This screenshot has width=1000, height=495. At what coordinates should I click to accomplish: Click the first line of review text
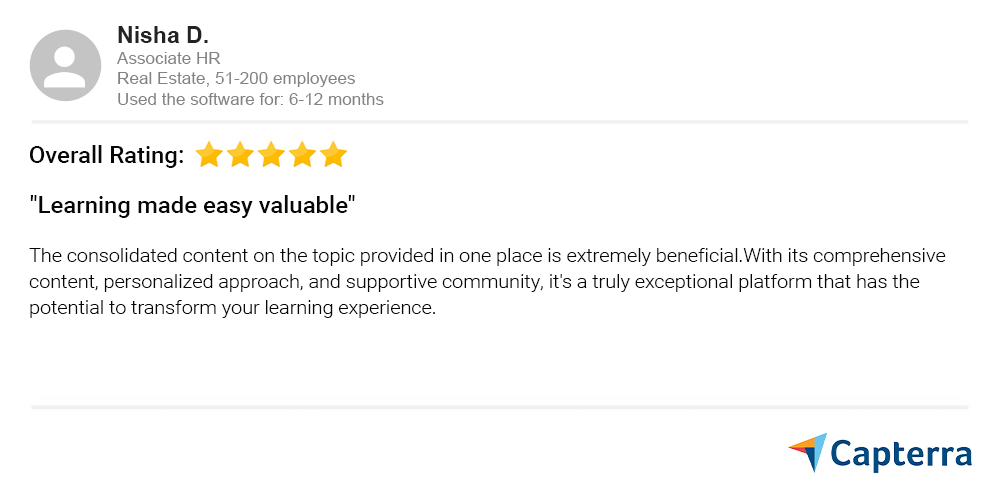487,255
